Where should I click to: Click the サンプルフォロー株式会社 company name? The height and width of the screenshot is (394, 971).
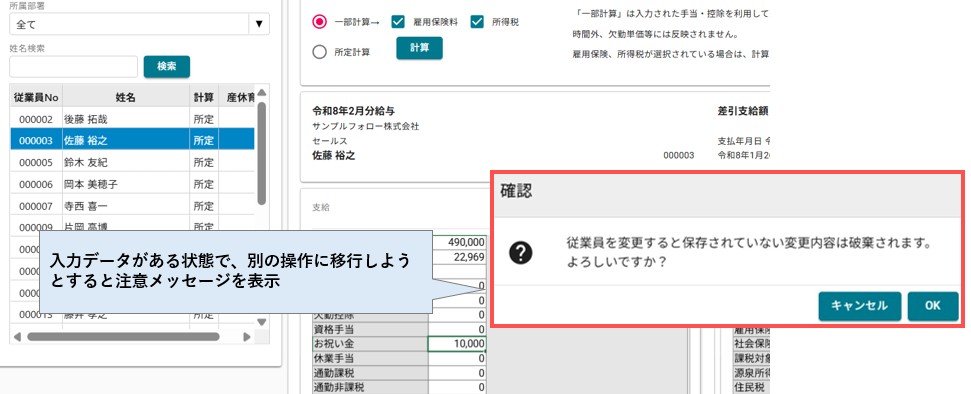pos(366,126)
